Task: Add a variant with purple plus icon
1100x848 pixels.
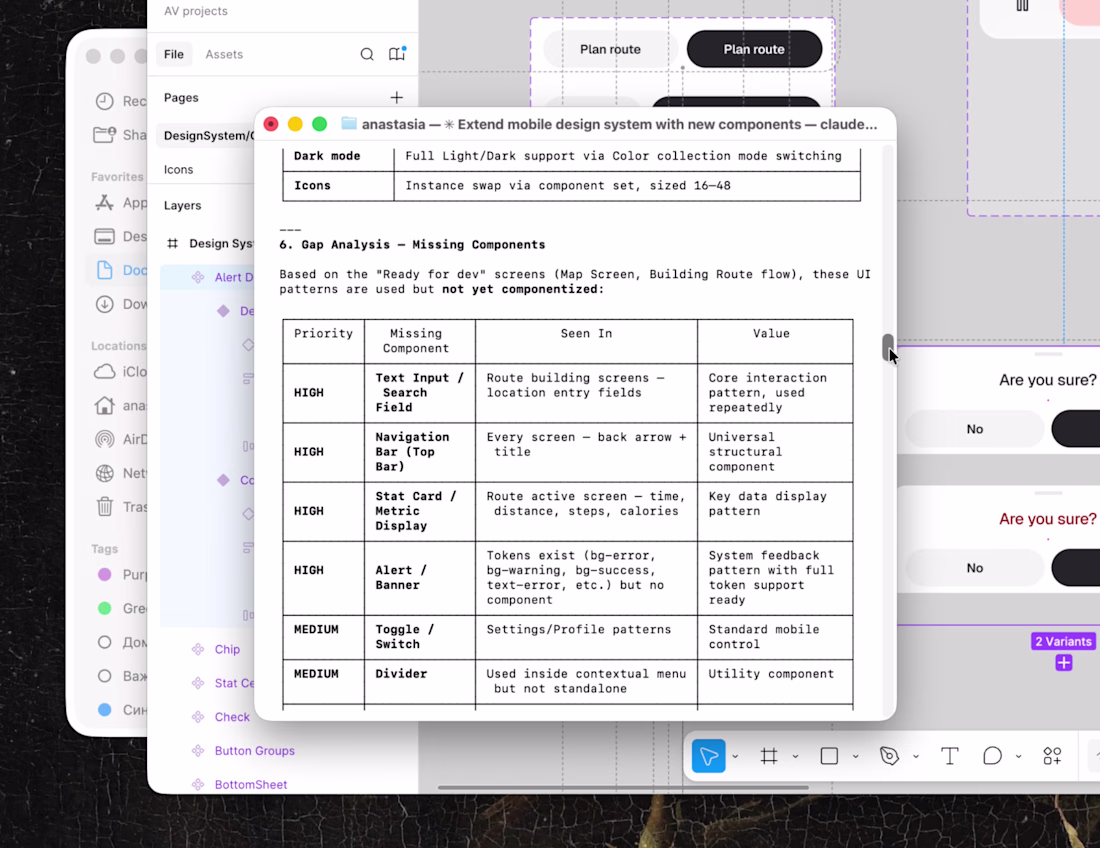Action: [1064, 663]
